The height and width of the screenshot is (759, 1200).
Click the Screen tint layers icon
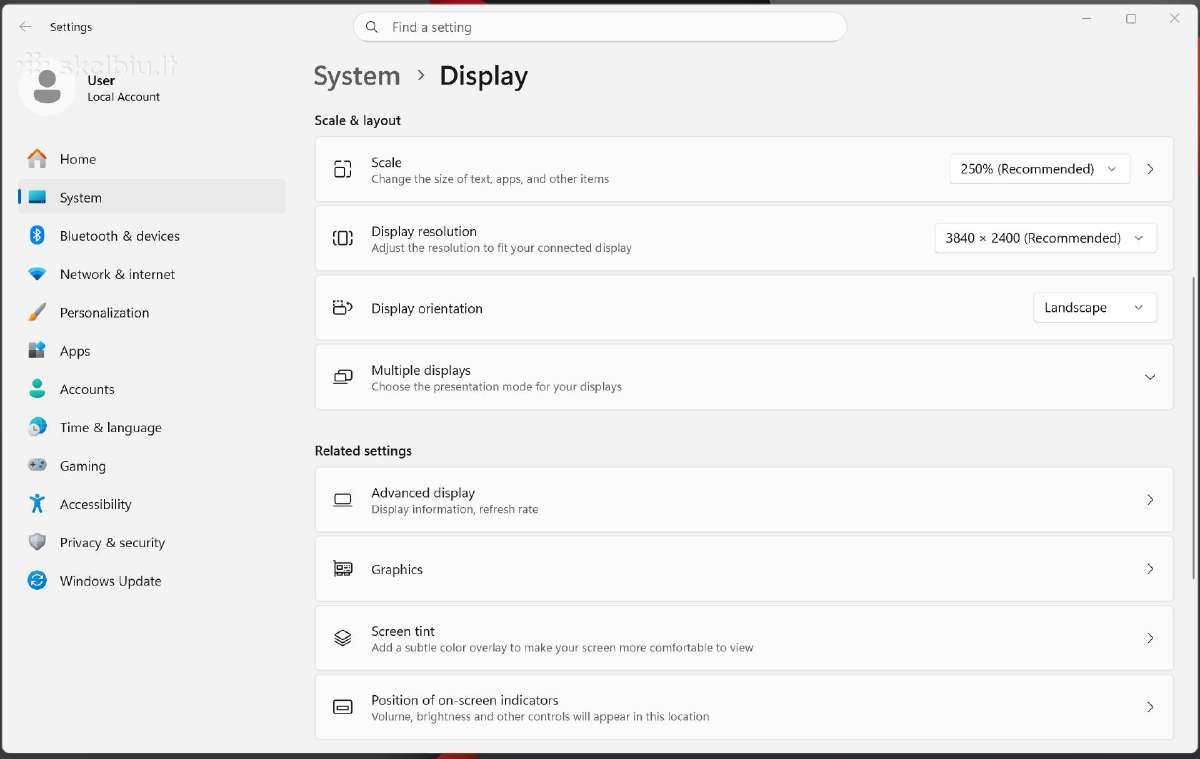(343, 638)
